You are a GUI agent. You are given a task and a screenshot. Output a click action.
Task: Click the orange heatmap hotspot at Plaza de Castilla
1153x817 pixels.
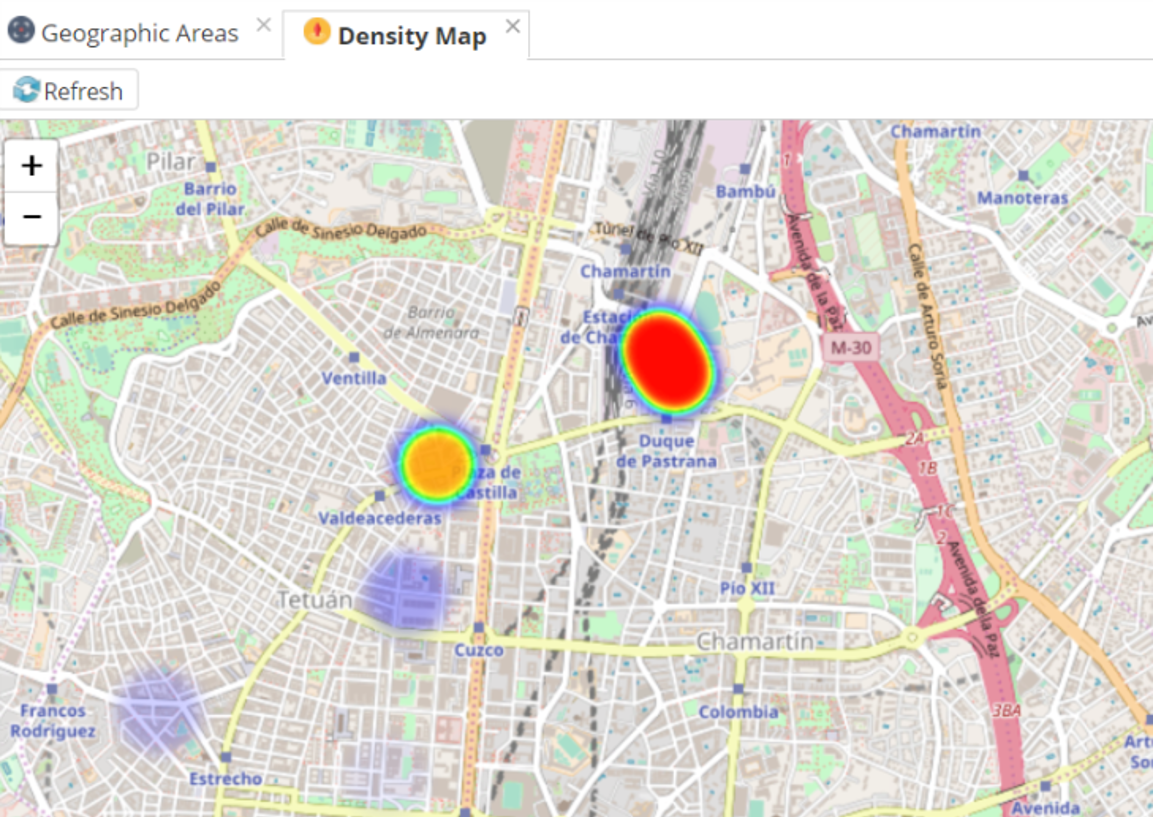437,463
